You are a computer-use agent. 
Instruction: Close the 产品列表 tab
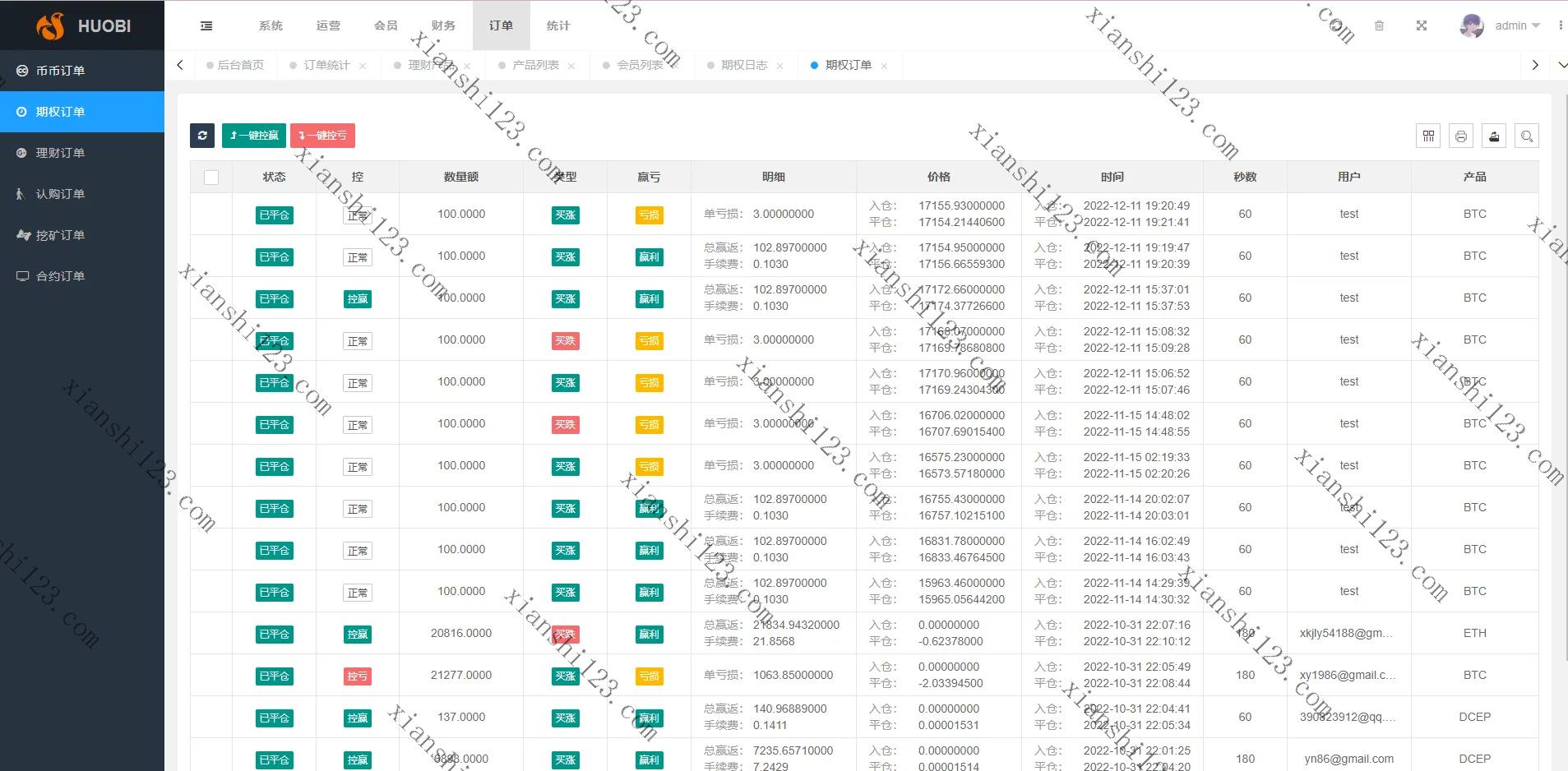click(x=571, y=66)
